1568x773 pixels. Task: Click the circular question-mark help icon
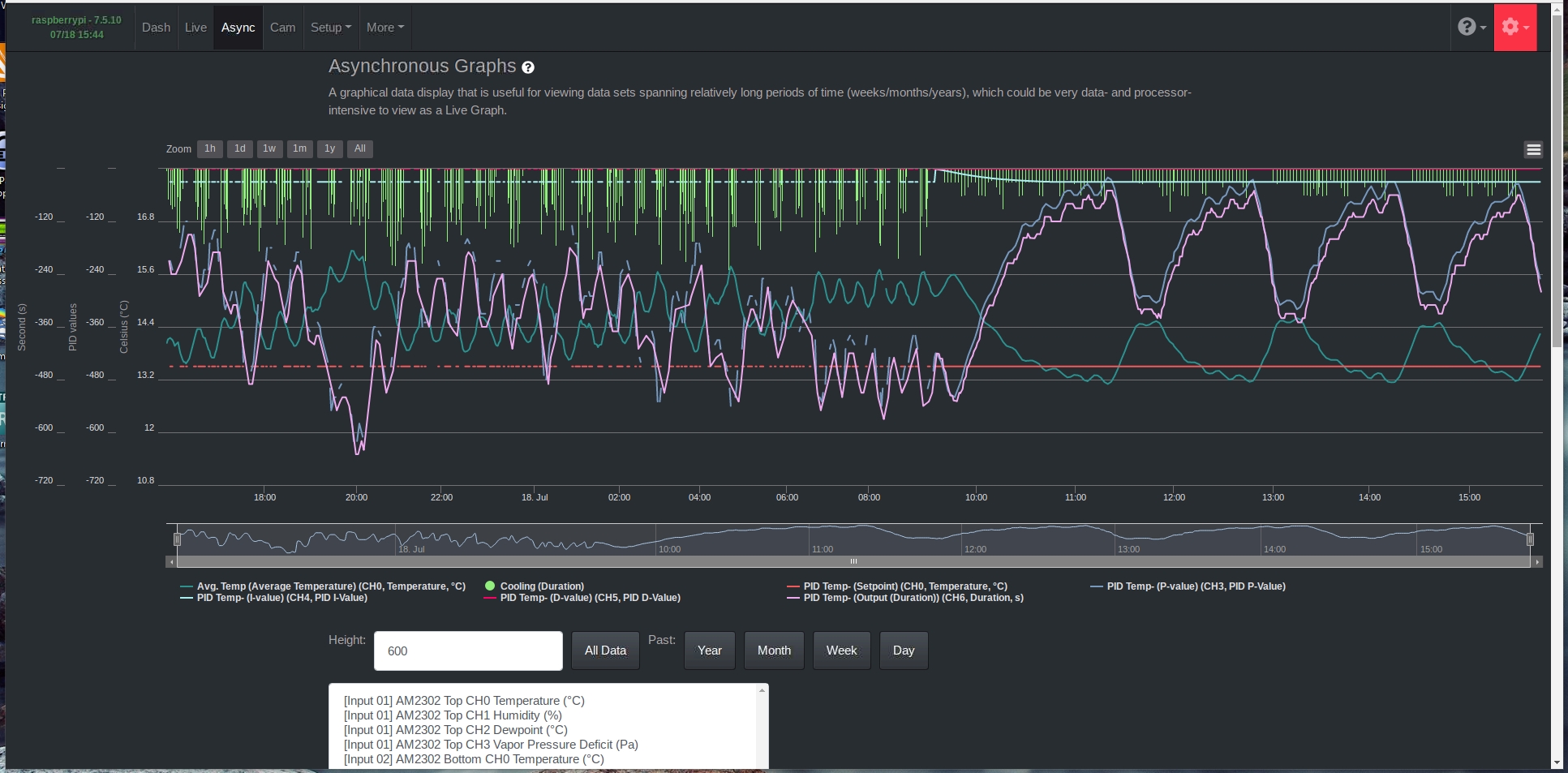click(x=1467, y=26)
